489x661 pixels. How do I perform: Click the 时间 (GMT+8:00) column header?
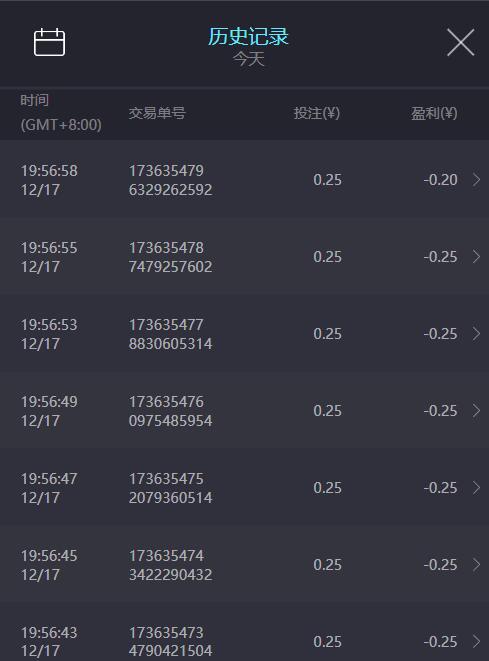tap(61, 113)
